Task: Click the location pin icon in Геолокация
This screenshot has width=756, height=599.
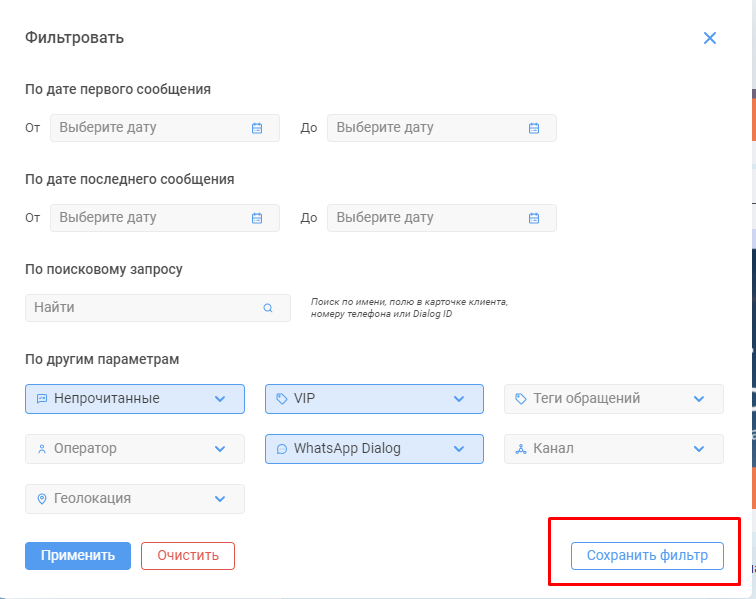Action: (42, 499)
